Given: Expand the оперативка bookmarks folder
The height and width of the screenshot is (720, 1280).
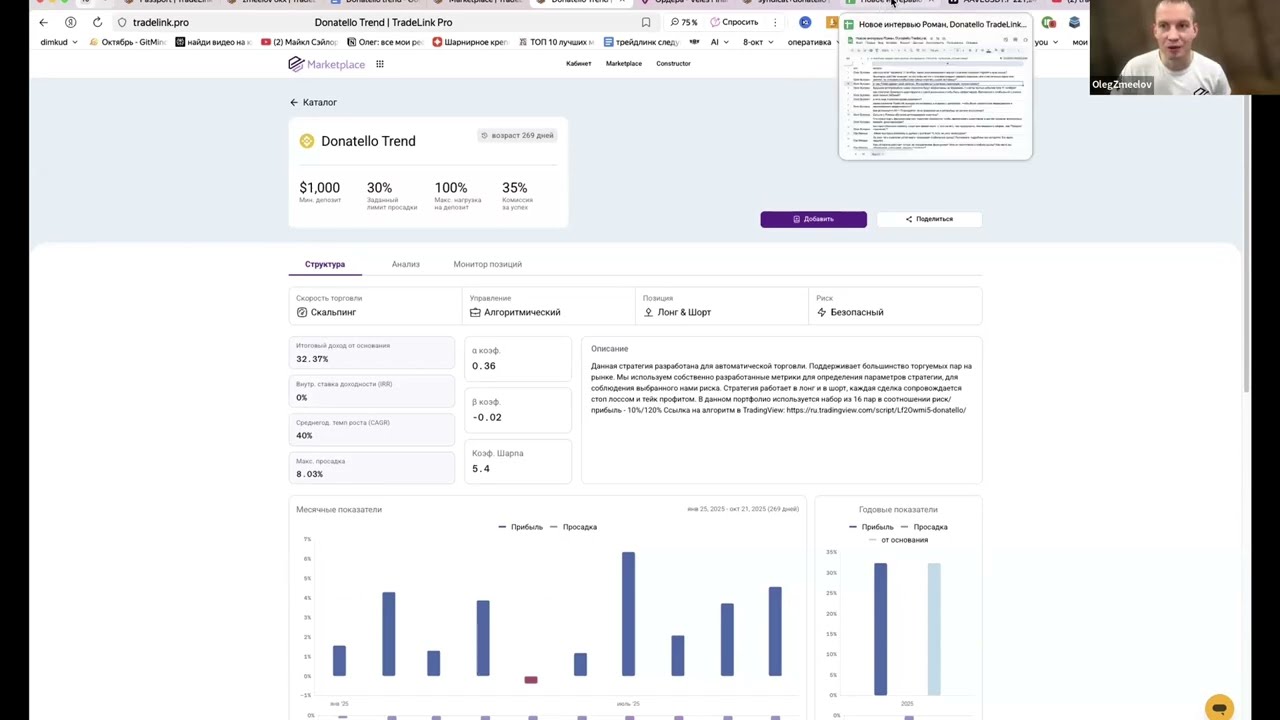Looking at the screenshot, I should point(811,42).
